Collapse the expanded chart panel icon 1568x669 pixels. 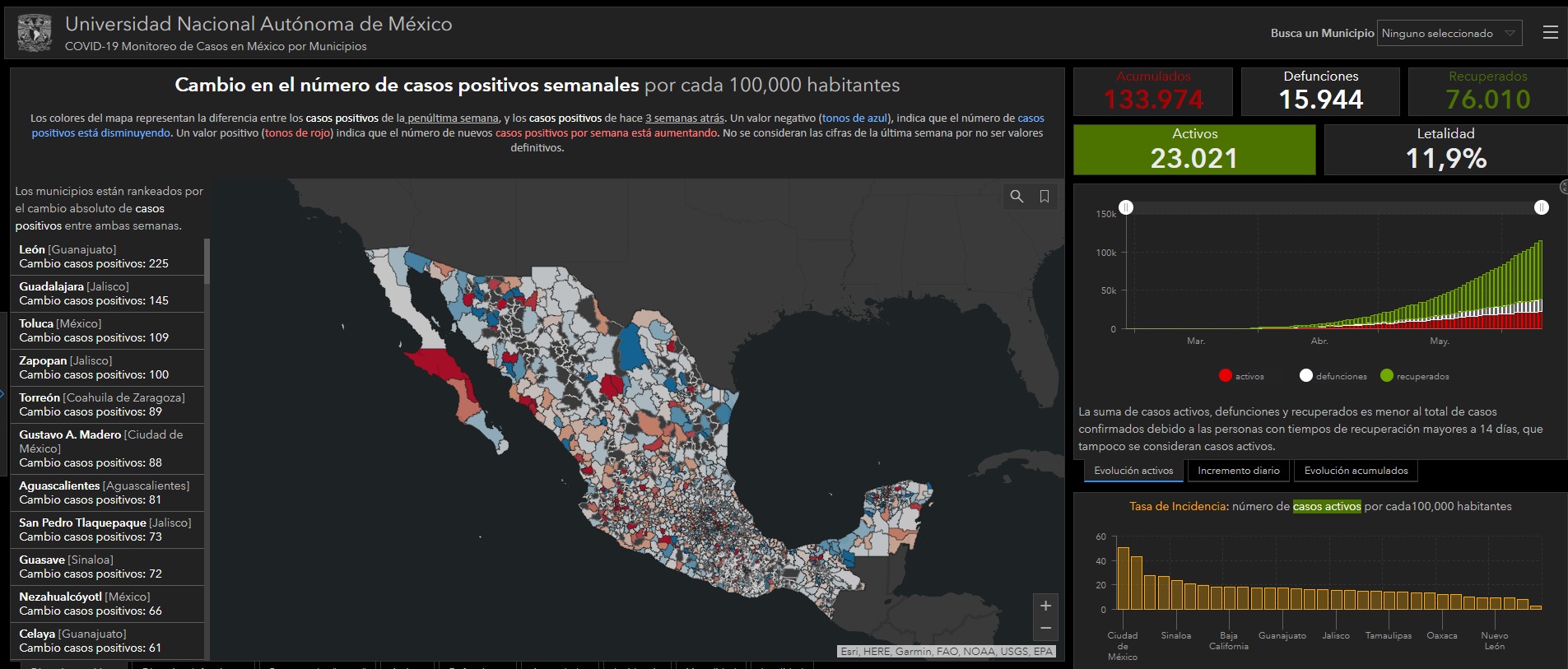point(1563,188)
